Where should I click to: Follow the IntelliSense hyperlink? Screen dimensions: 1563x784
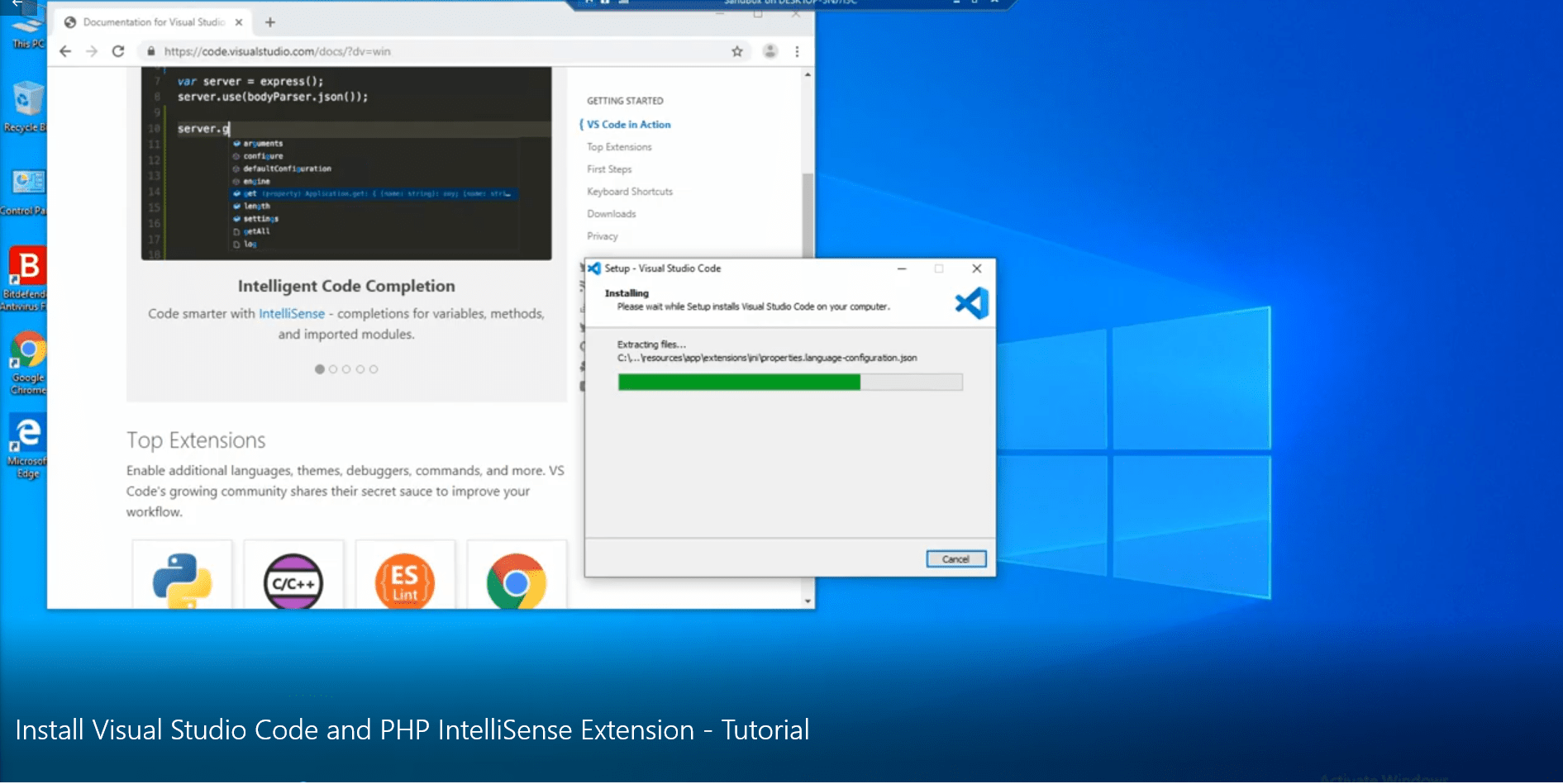(x=293, y=313)
